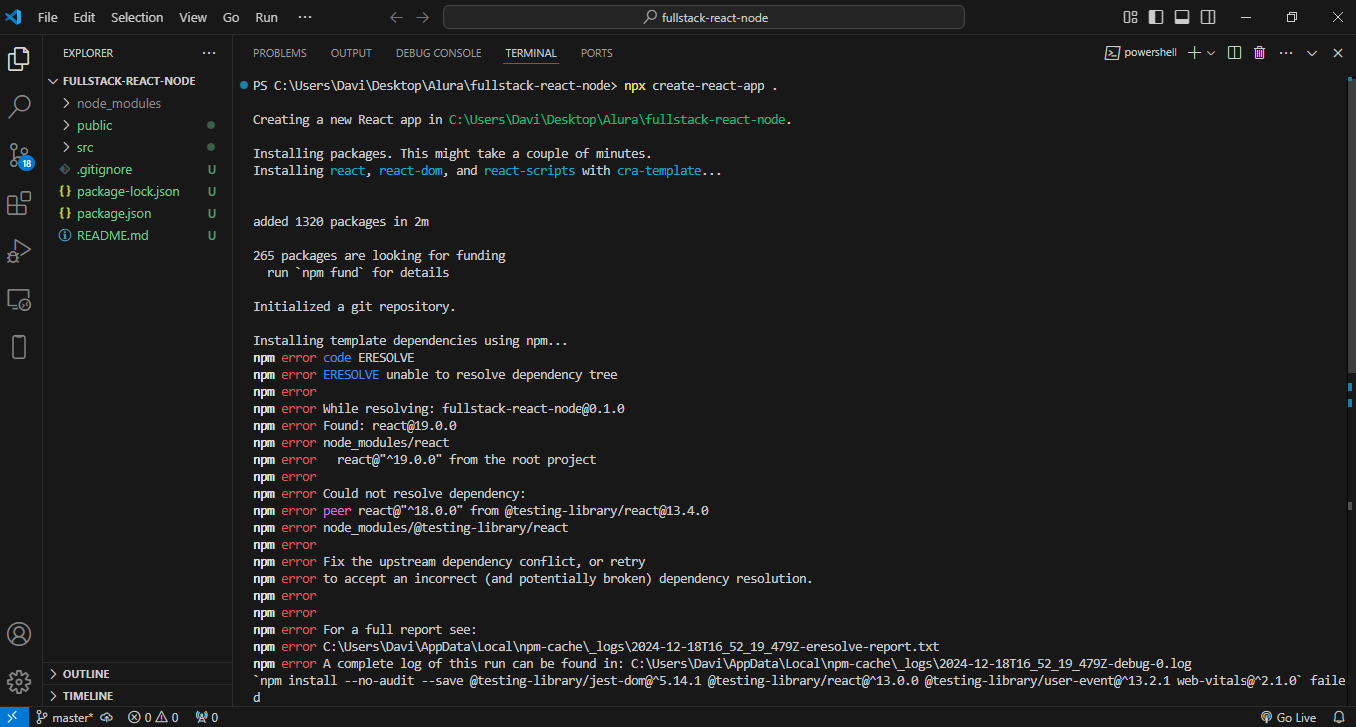Go forward using the navigation arrow
1356x727 pixels.
(423, 17)
